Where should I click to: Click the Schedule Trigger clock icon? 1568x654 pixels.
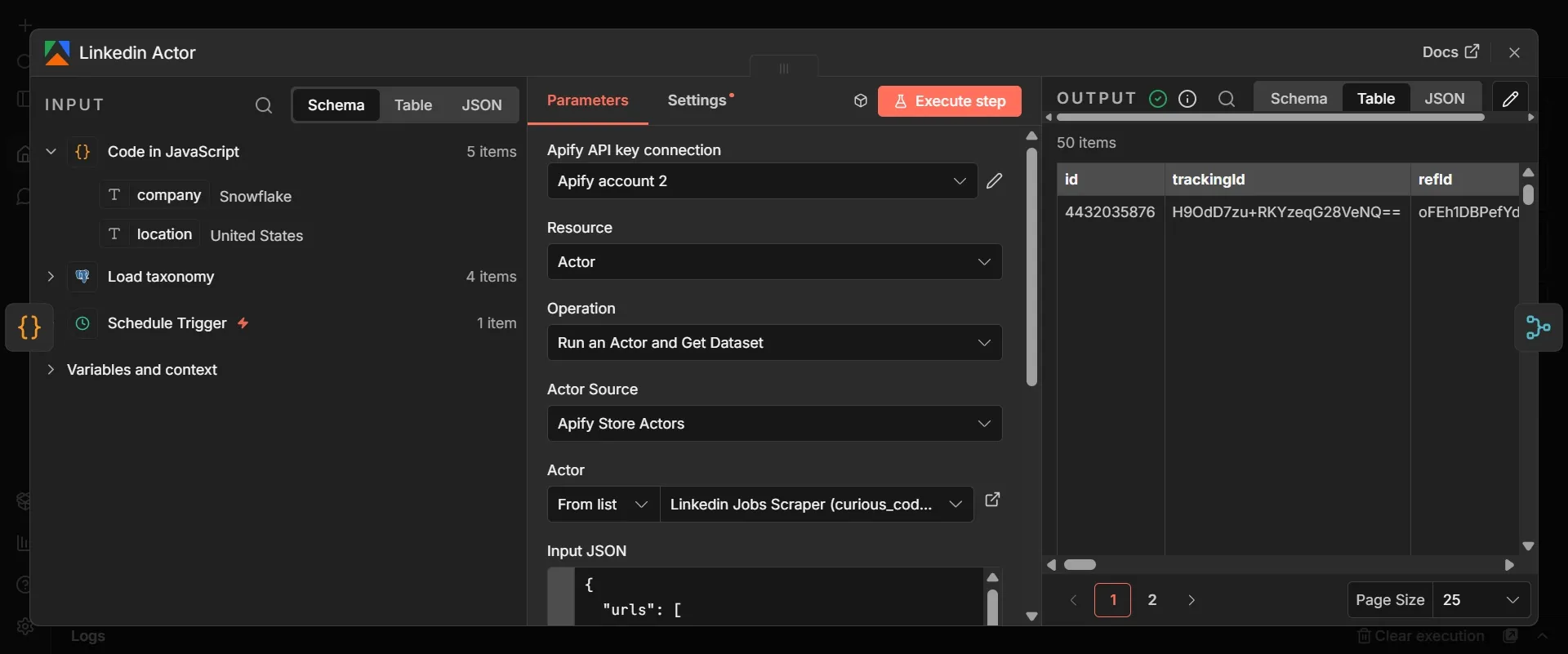tap(82, 323)
